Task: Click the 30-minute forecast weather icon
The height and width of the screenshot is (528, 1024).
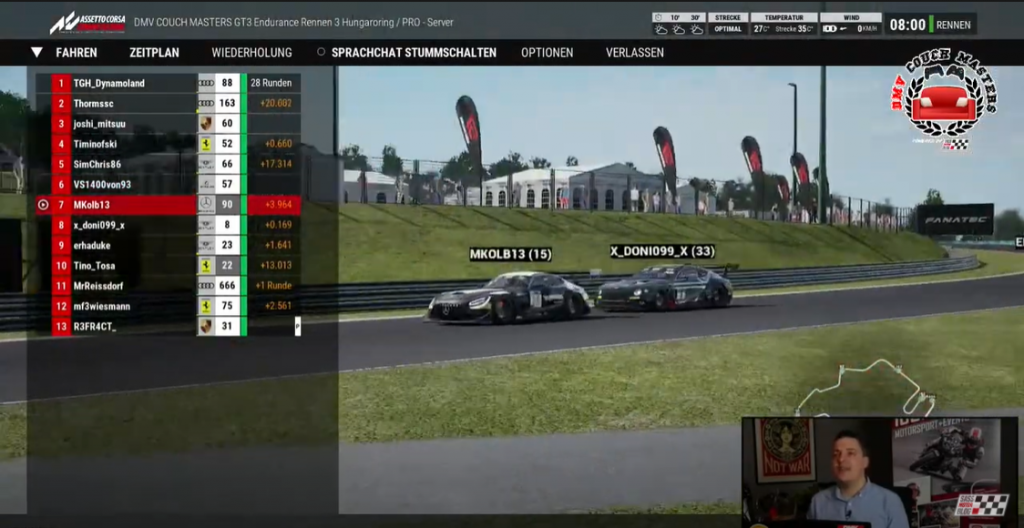Action: tap(696, 29)
